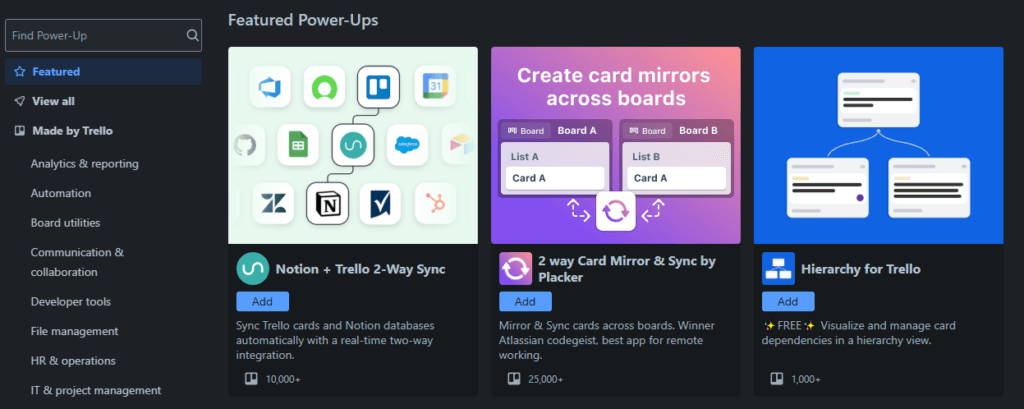Viewport: 1024px width, 409px height.
Task: Click the board icon beside 25,000+ installs
Action: (515, 379)
